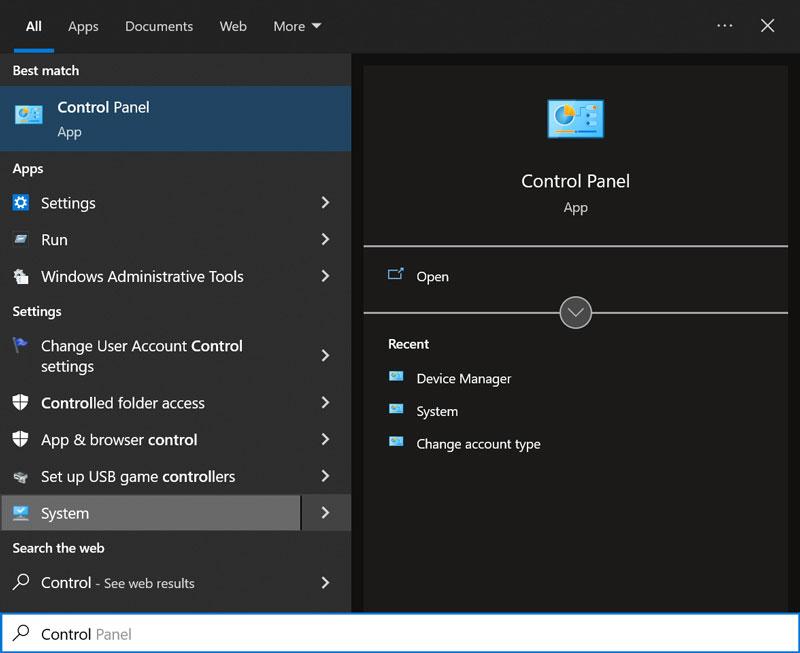
Task: Select Controlled folder access result
Action: (151, 403)
